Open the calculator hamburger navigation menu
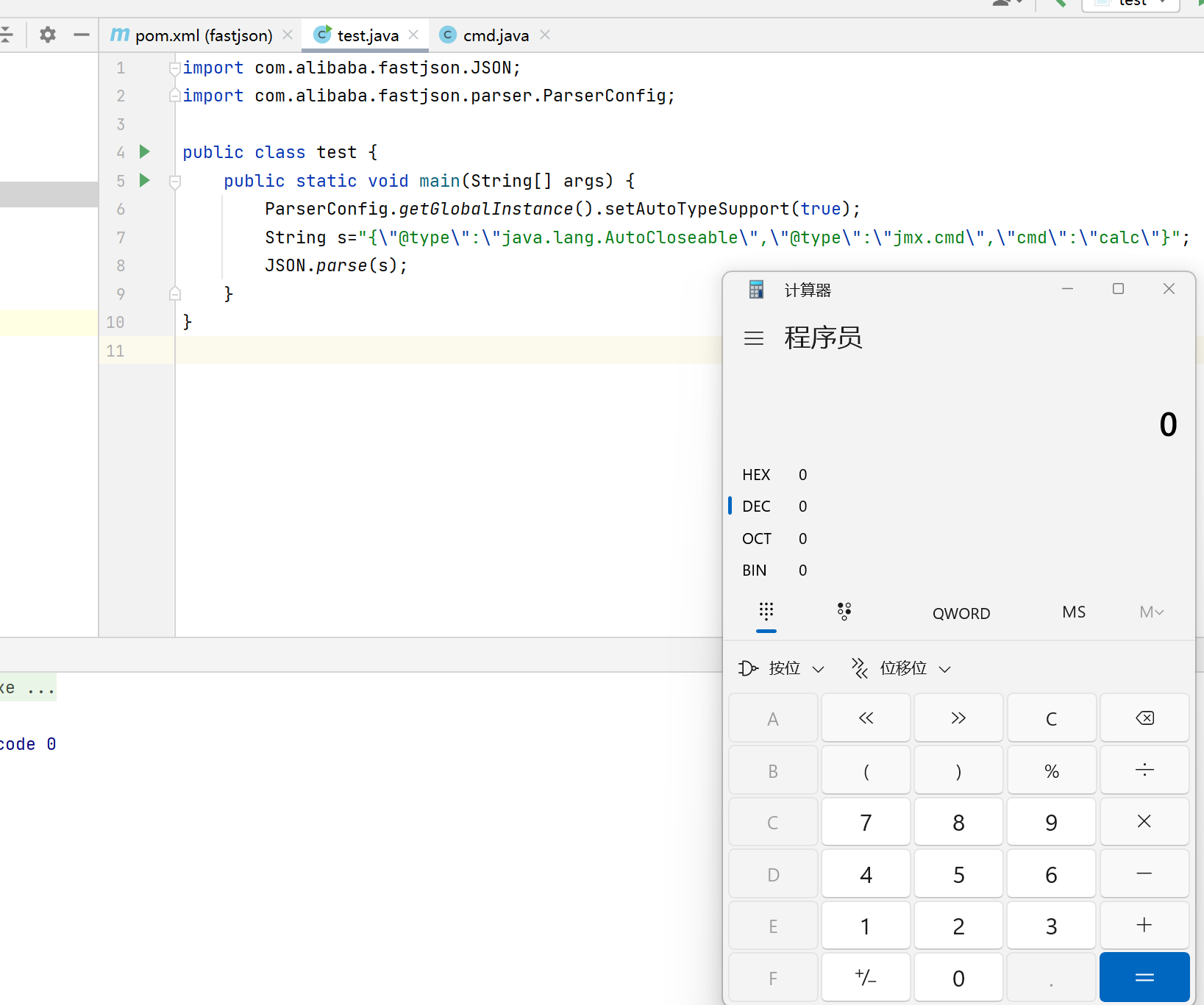 [754, 338]
